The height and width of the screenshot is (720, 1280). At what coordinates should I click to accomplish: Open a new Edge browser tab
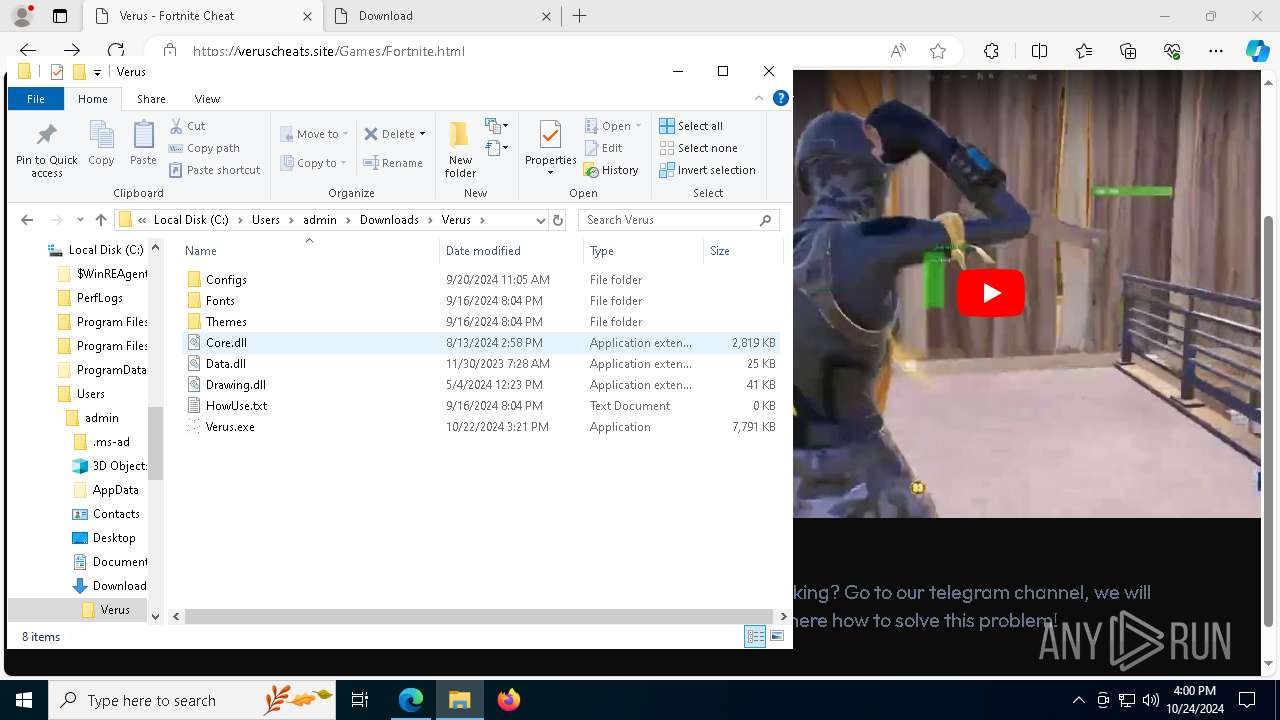(x=579, y=16)
